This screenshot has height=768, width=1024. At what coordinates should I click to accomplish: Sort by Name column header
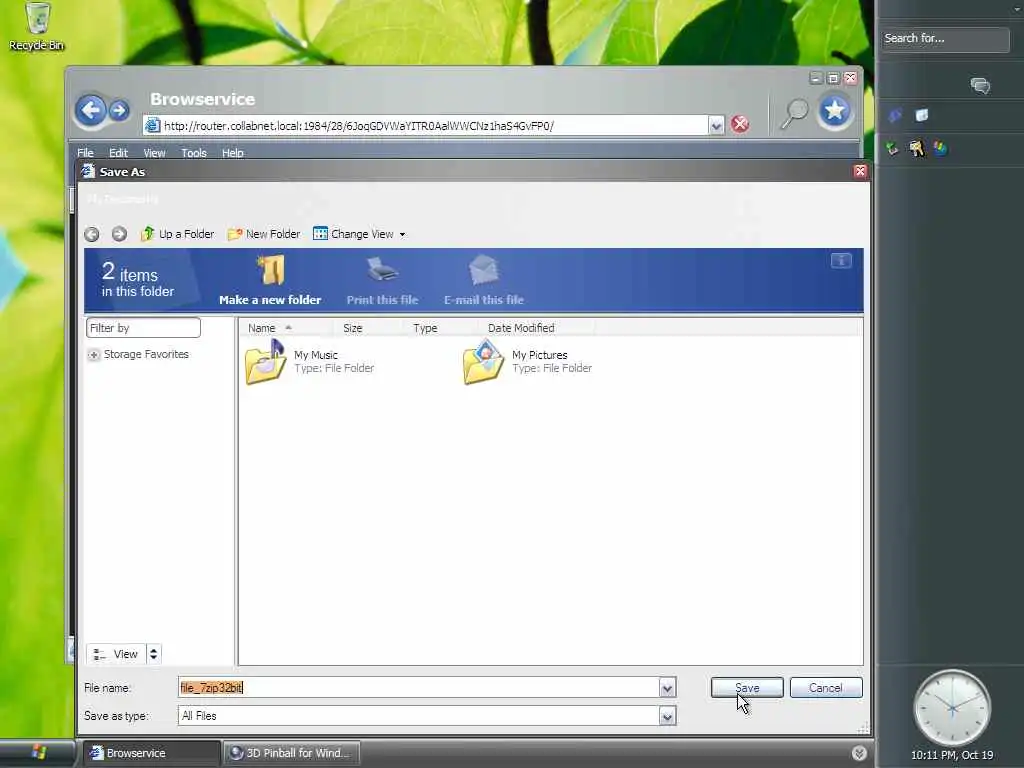click(x=285, y=328)
